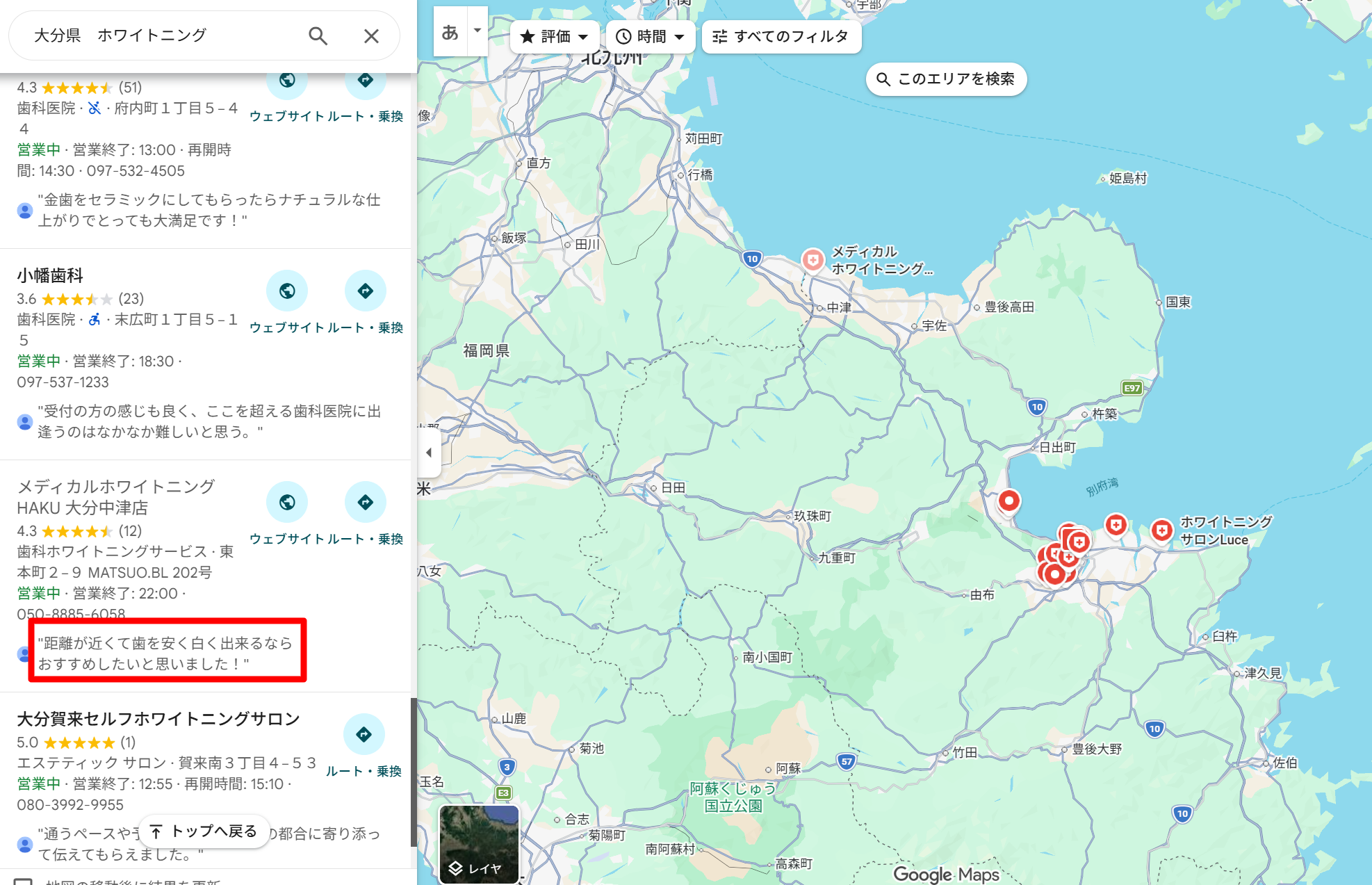Click the 臼杵 city label on map
This screenshot has height=885, width=1372.
point(1225,636)
